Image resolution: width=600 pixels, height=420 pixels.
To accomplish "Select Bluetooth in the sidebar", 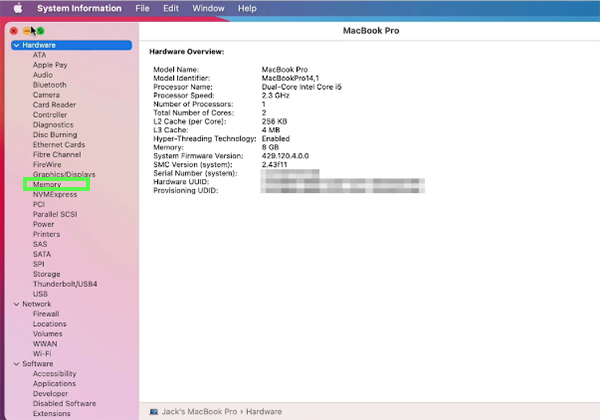I will click(x=50, y=85).
